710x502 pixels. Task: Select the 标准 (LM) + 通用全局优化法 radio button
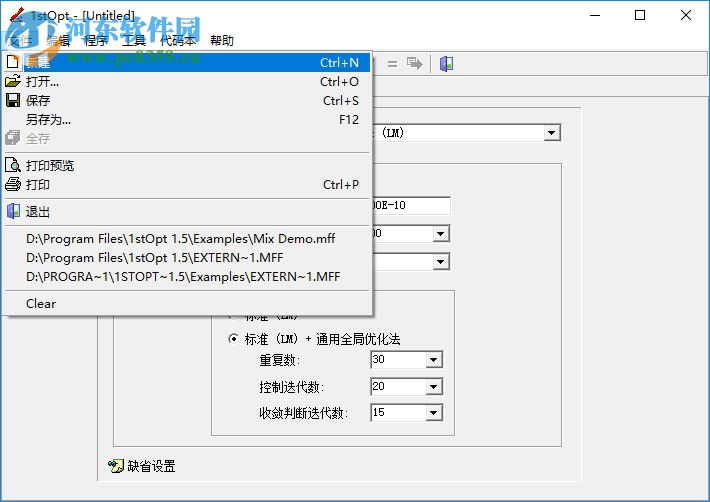tap(233, 339)
